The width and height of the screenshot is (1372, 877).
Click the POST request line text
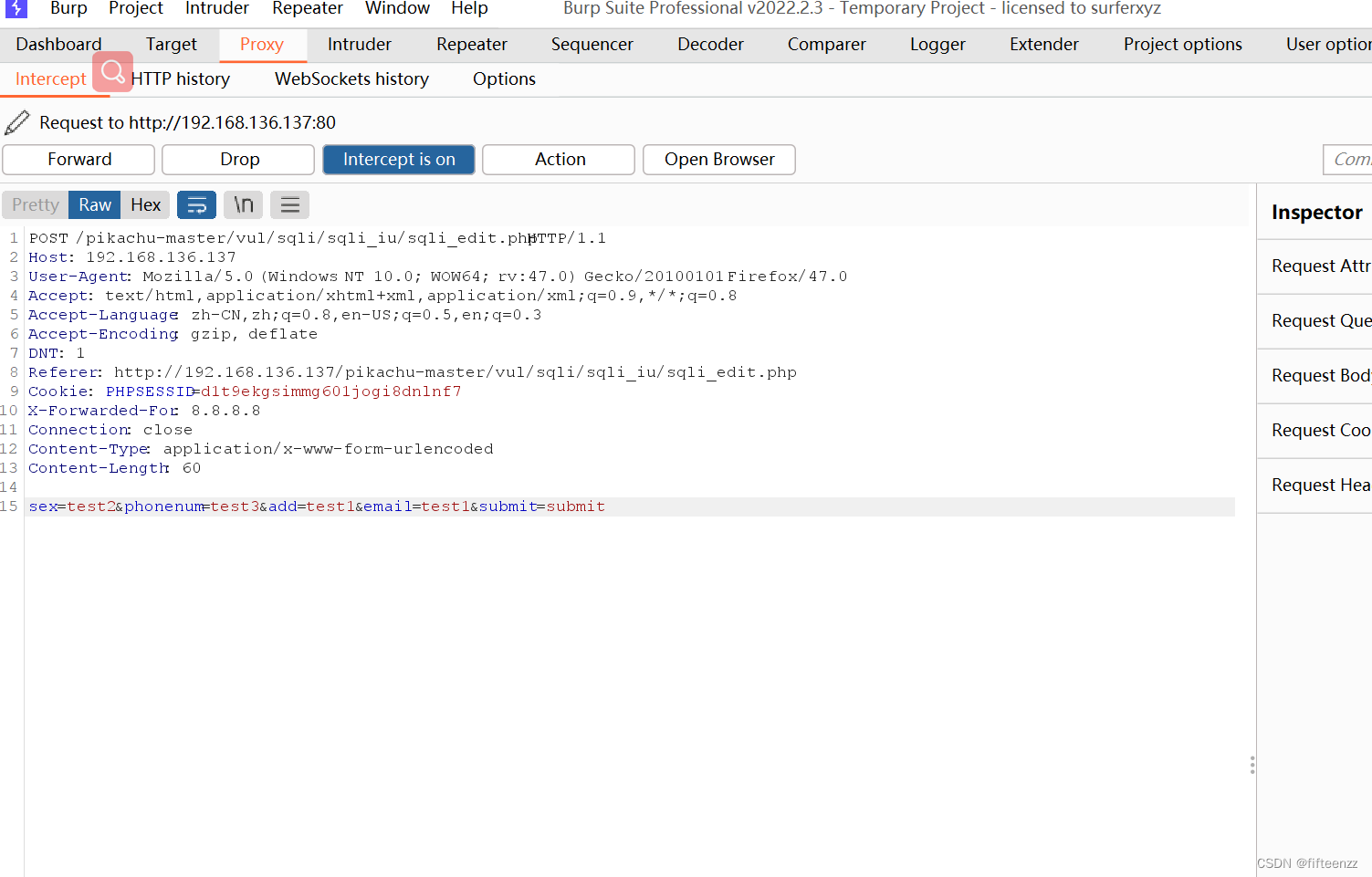coord(318,238)
